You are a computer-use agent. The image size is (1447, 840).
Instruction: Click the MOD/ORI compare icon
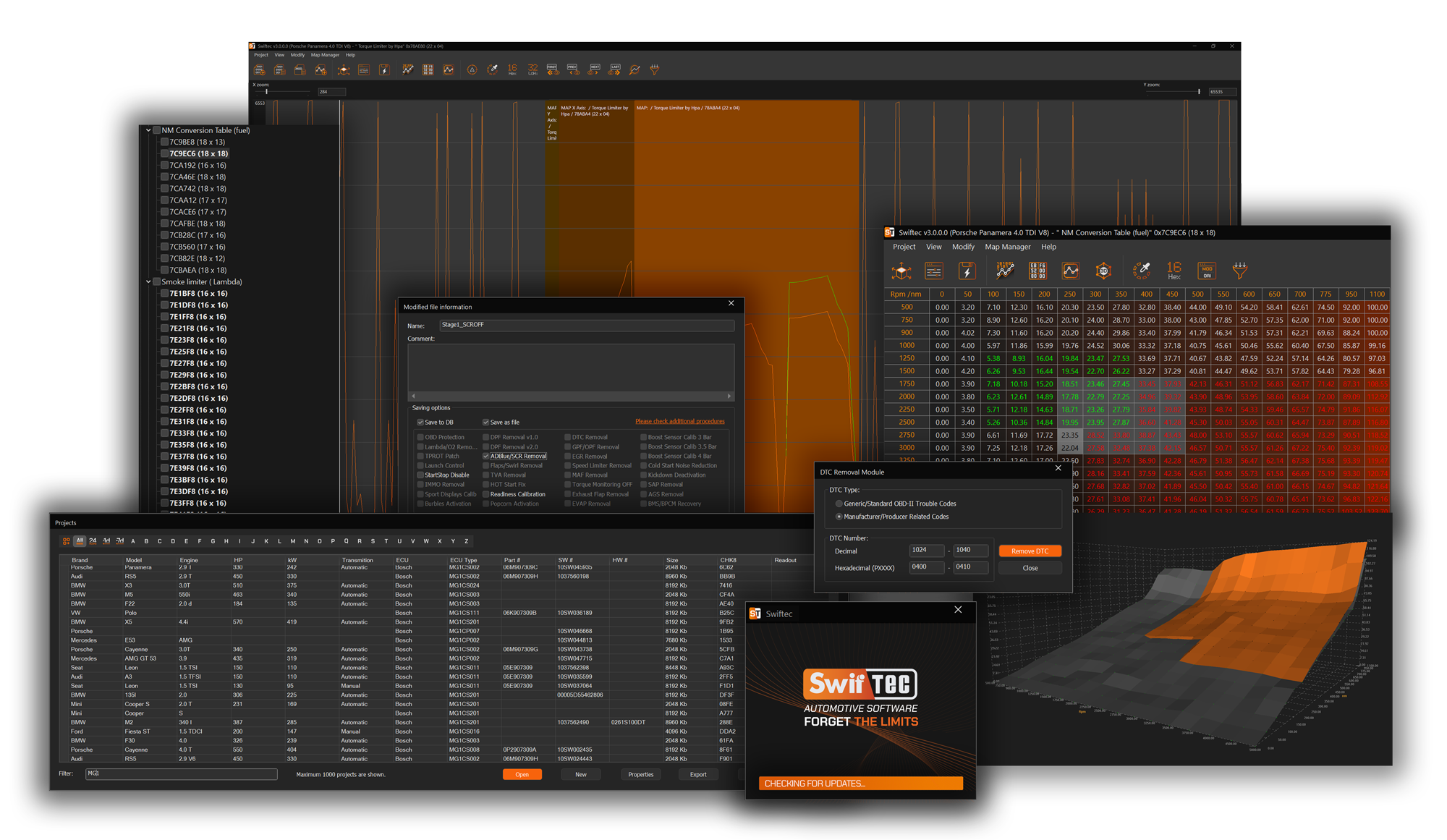(x=1206, y=271)
